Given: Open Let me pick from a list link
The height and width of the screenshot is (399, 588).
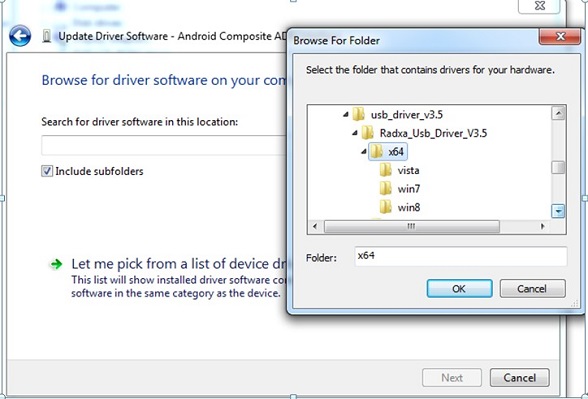Looking at the screenshot, I should [179, 264].
